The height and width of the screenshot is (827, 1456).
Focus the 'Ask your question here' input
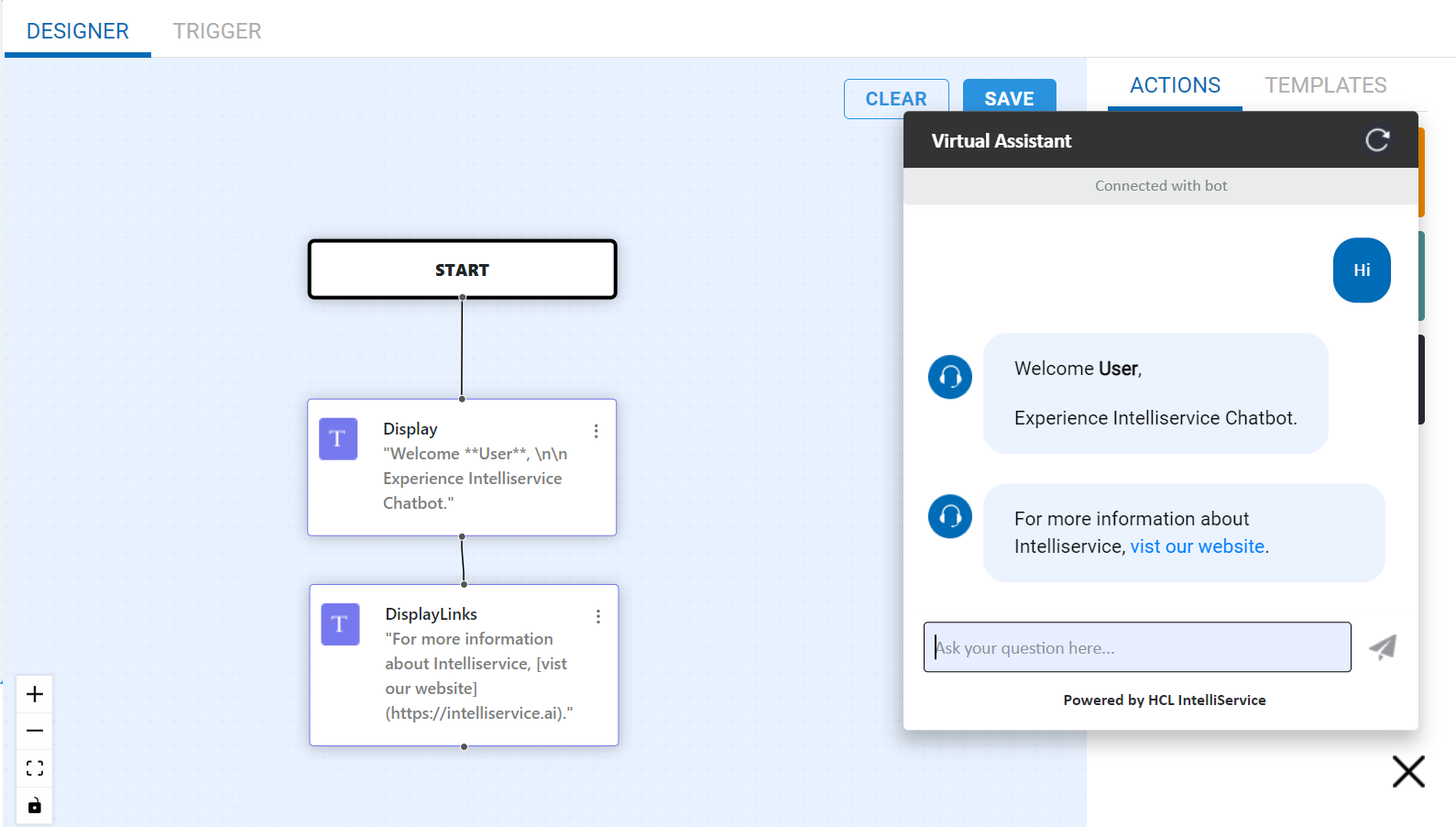point(1137,647)
